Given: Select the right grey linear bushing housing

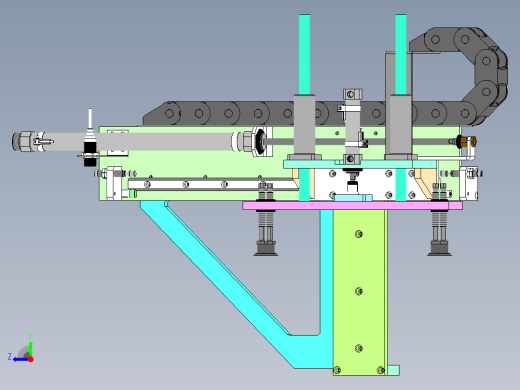Looking at the screenshot, I should [400, 127].
